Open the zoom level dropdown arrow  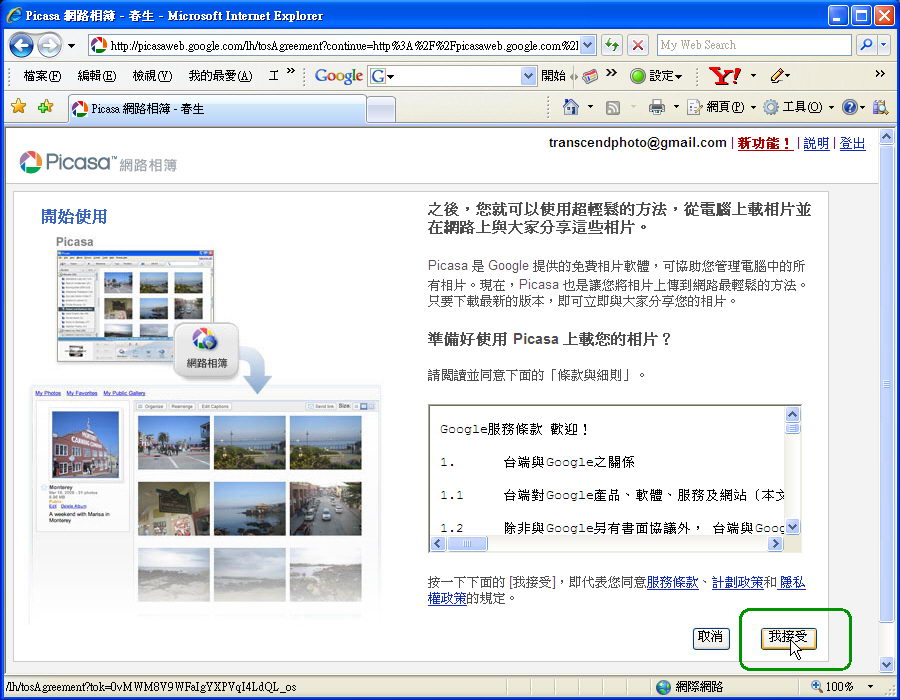(871, 686)
